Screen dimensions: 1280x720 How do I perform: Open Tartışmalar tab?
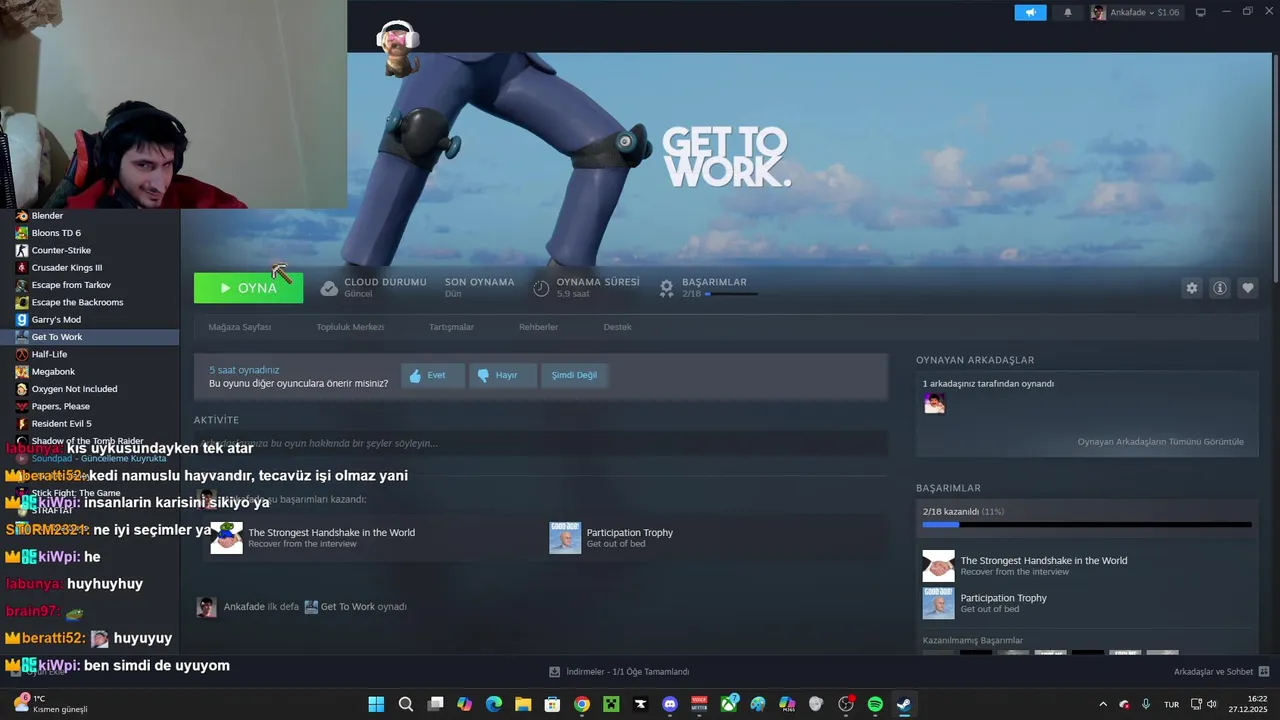[x=451, y=327]
